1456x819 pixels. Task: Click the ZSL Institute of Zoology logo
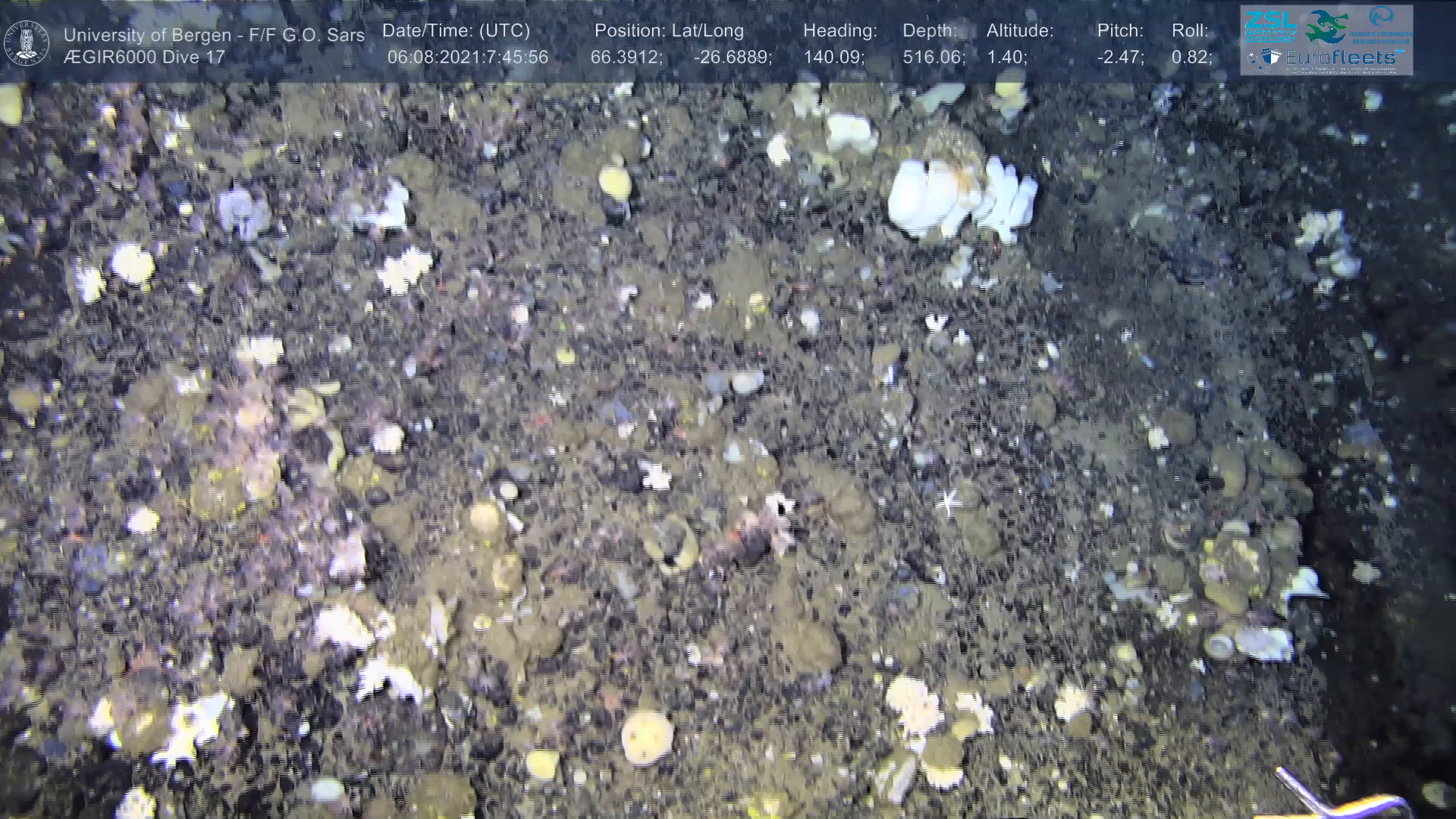click(1269, 26)
